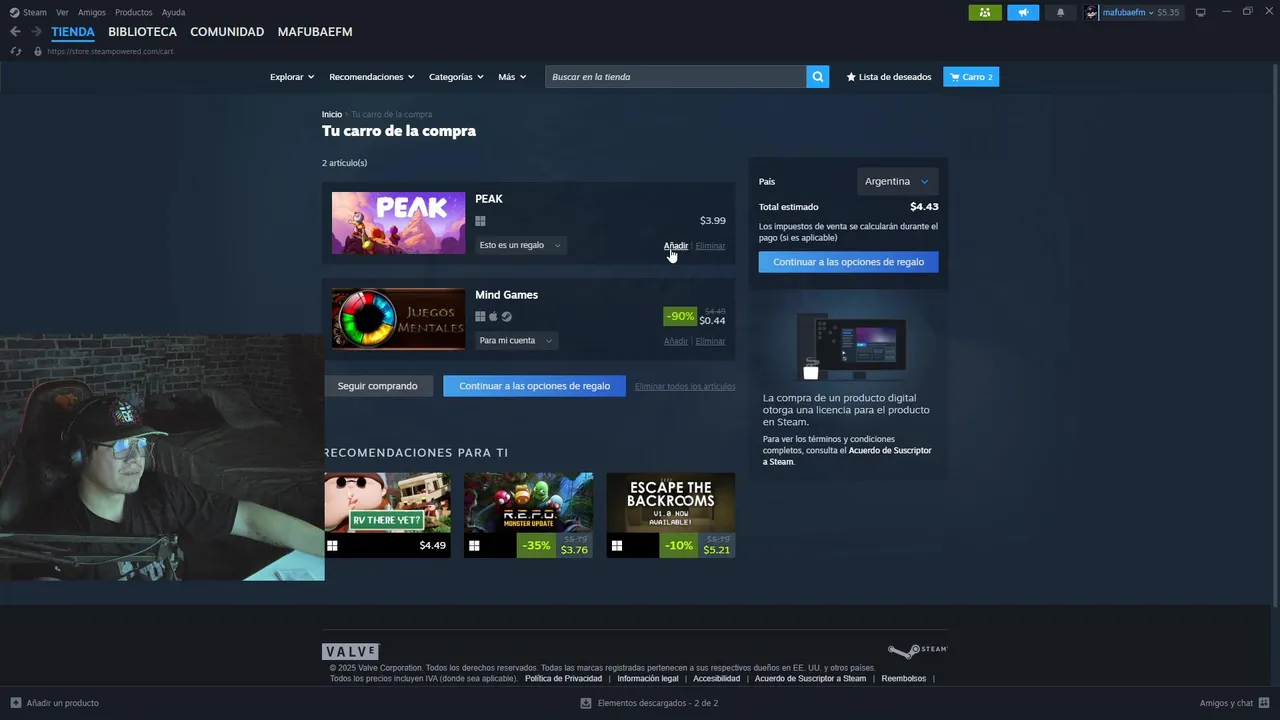Click the Seguir comprando button
Image resolution: width=1280 pixels, height=720 pixels.
[378, 386]
